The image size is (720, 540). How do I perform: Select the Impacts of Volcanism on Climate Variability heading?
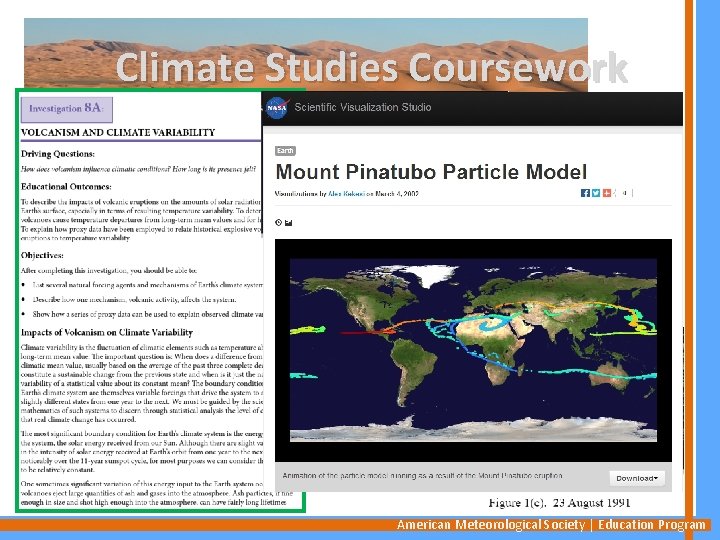coord(107,332)
